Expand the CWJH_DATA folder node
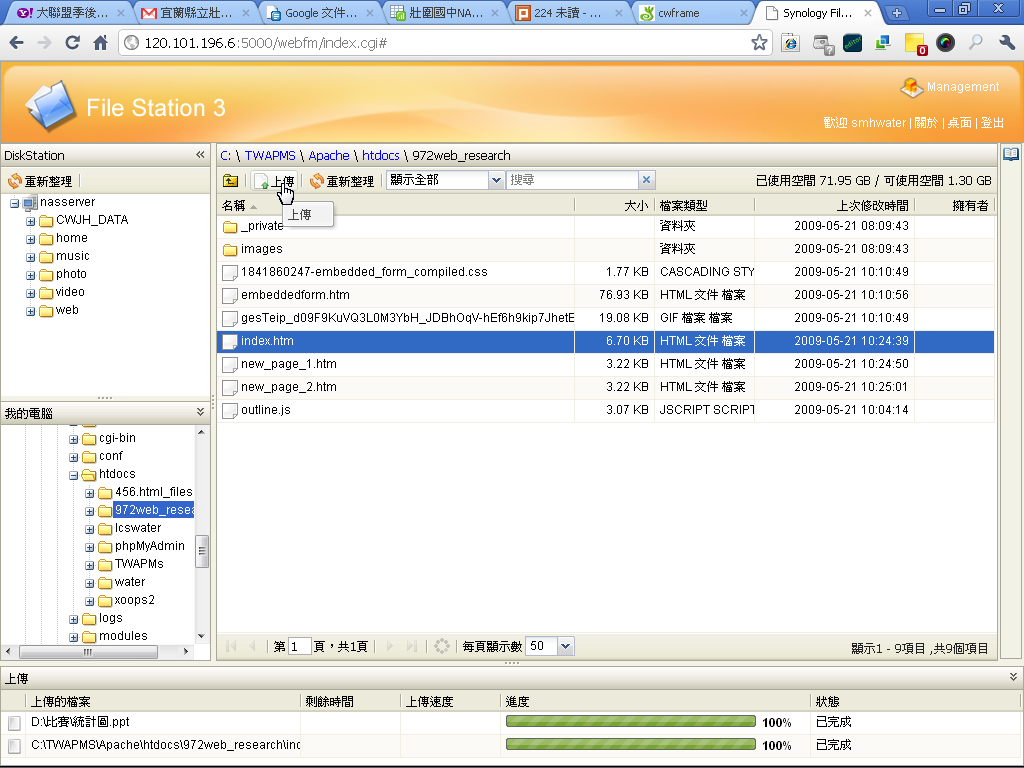The image size is (1024, 768). click(30, 221)
